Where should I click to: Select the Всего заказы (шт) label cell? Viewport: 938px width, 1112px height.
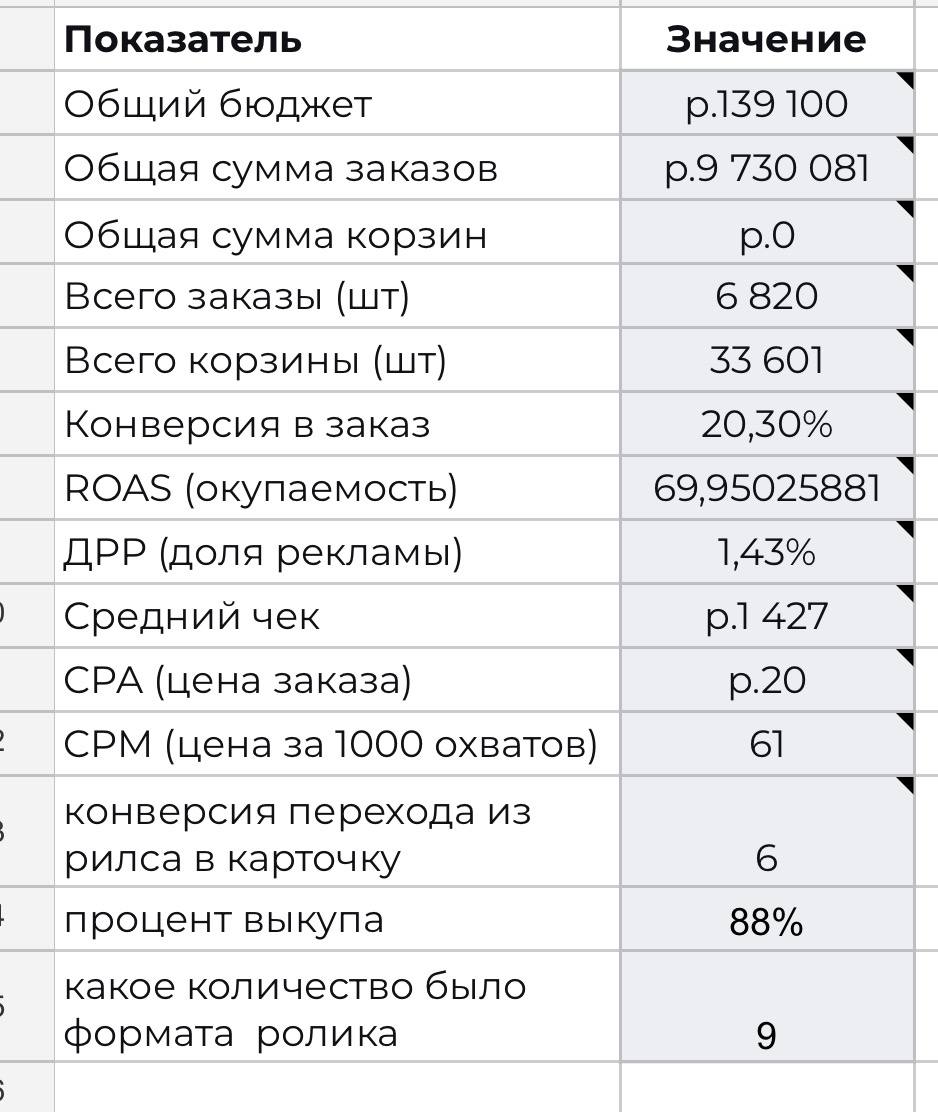[x=337, y=296]
